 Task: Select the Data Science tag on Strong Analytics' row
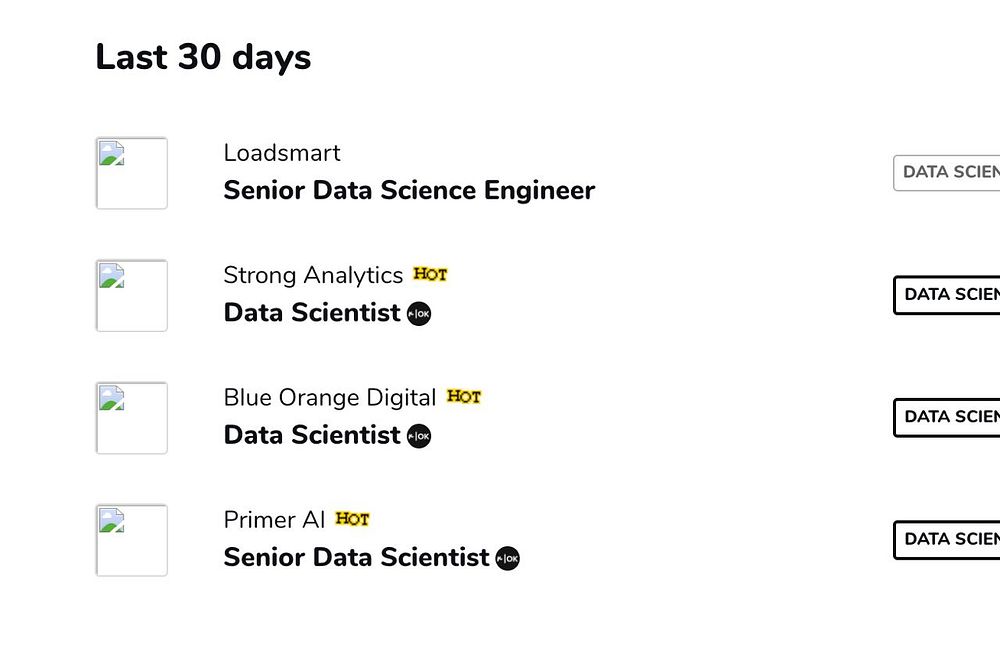coord(949,295)
